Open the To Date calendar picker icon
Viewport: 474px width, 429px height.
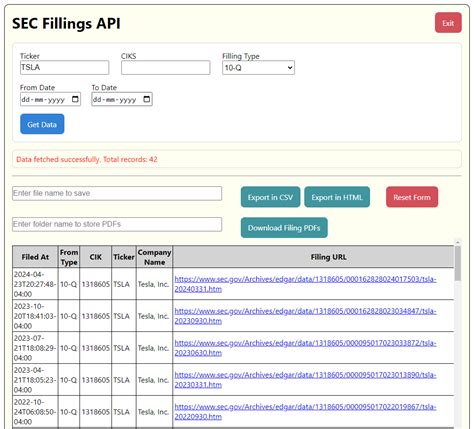147,99
